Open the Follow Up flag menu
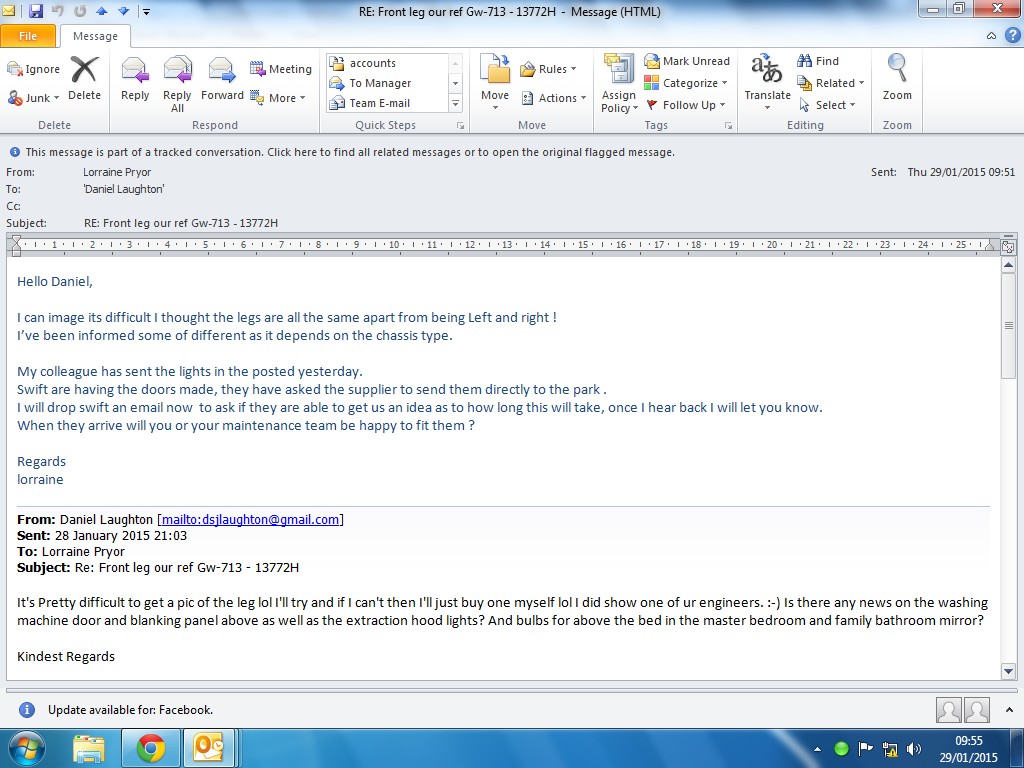 (685, 105)
